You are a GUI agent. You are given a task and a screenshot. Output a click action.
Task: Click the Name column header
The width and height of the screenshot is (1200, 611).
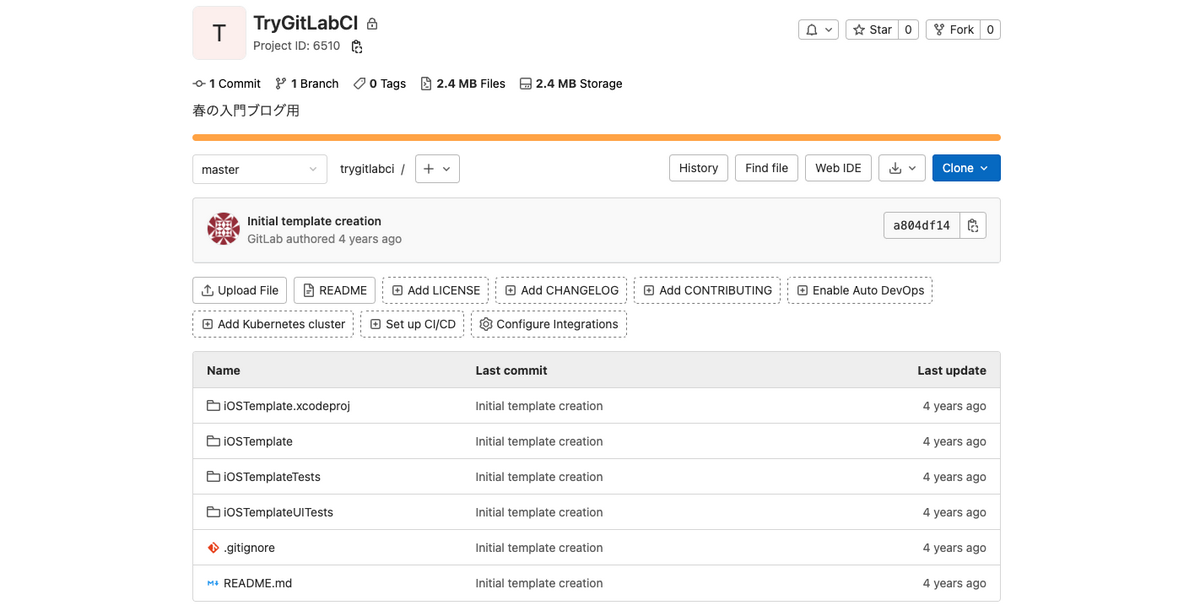coord(224,370)
